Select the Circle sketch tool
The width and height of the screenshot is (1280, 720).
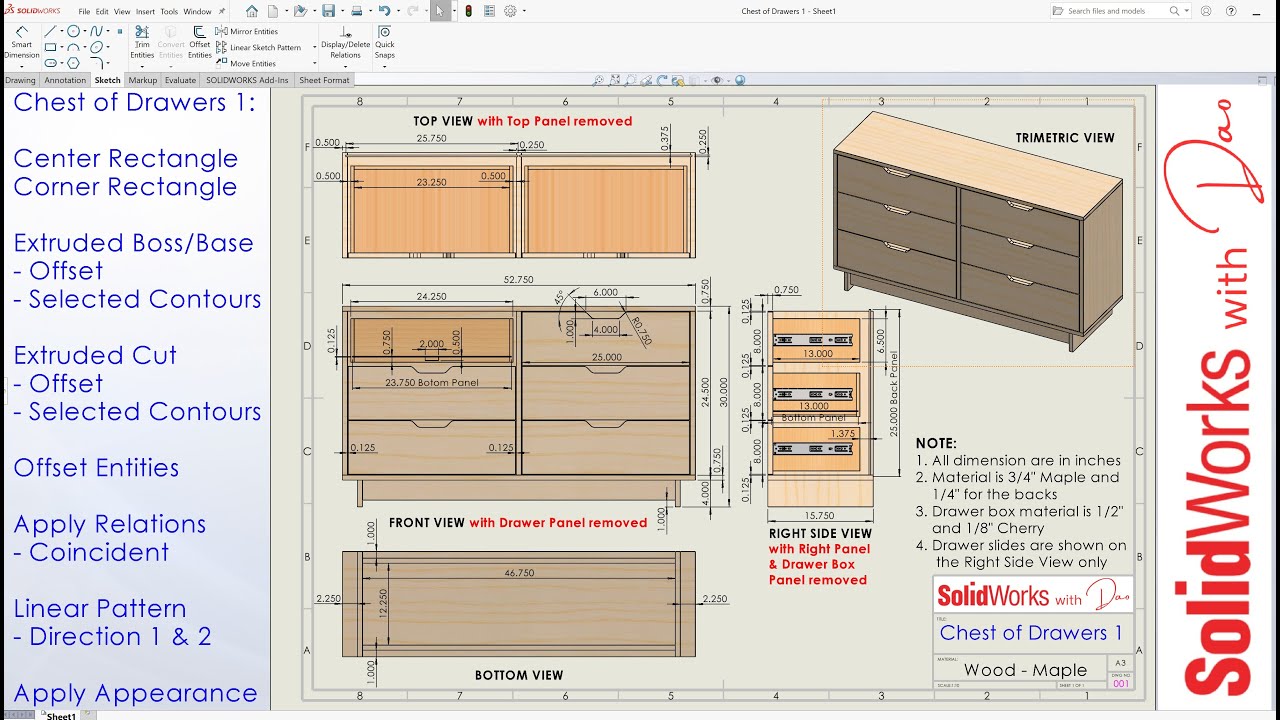pyautogui.click(x=73, y=32)
